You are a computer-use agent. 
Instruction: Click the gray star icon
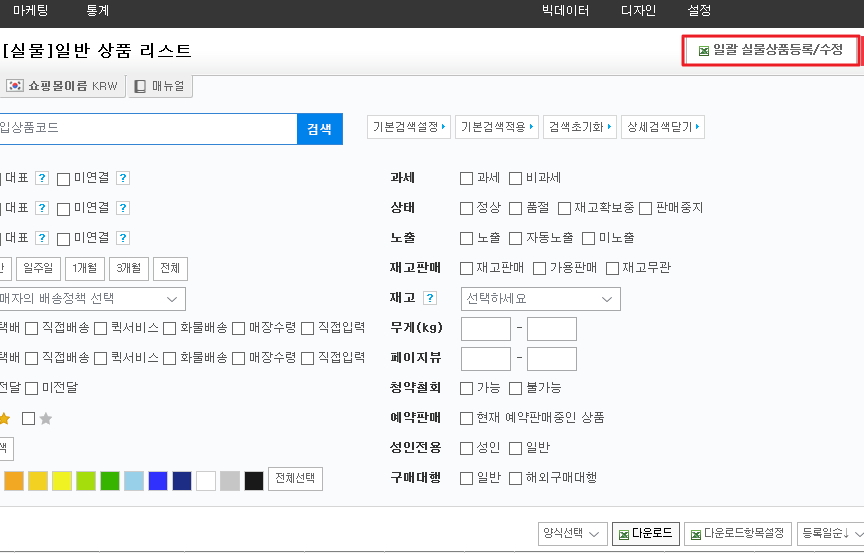tap(45, 419)
